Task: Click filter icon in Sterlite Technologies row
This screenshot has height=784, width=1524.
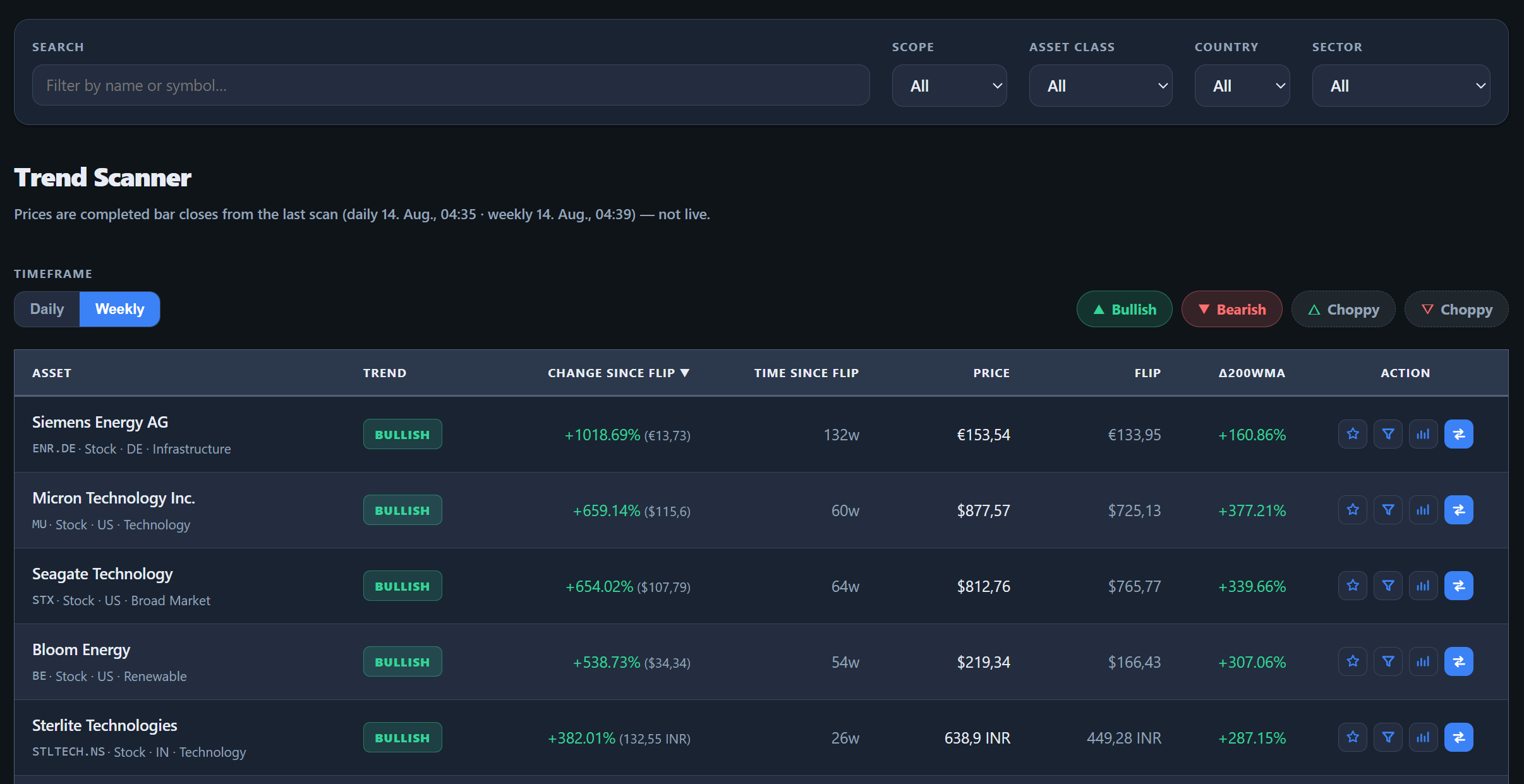Action: coord(1388,737)
